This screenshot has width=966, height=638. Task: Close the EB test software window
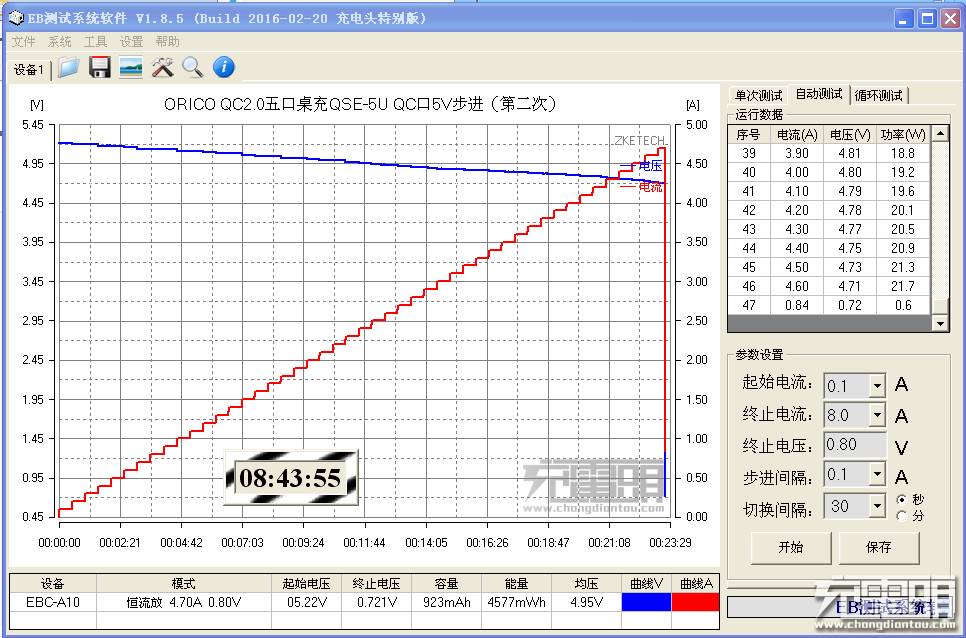click(x=950, y=18)
